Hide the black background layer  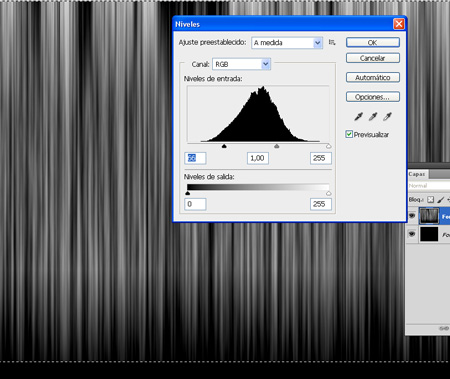pyautogui.click(x=412, y=234)
